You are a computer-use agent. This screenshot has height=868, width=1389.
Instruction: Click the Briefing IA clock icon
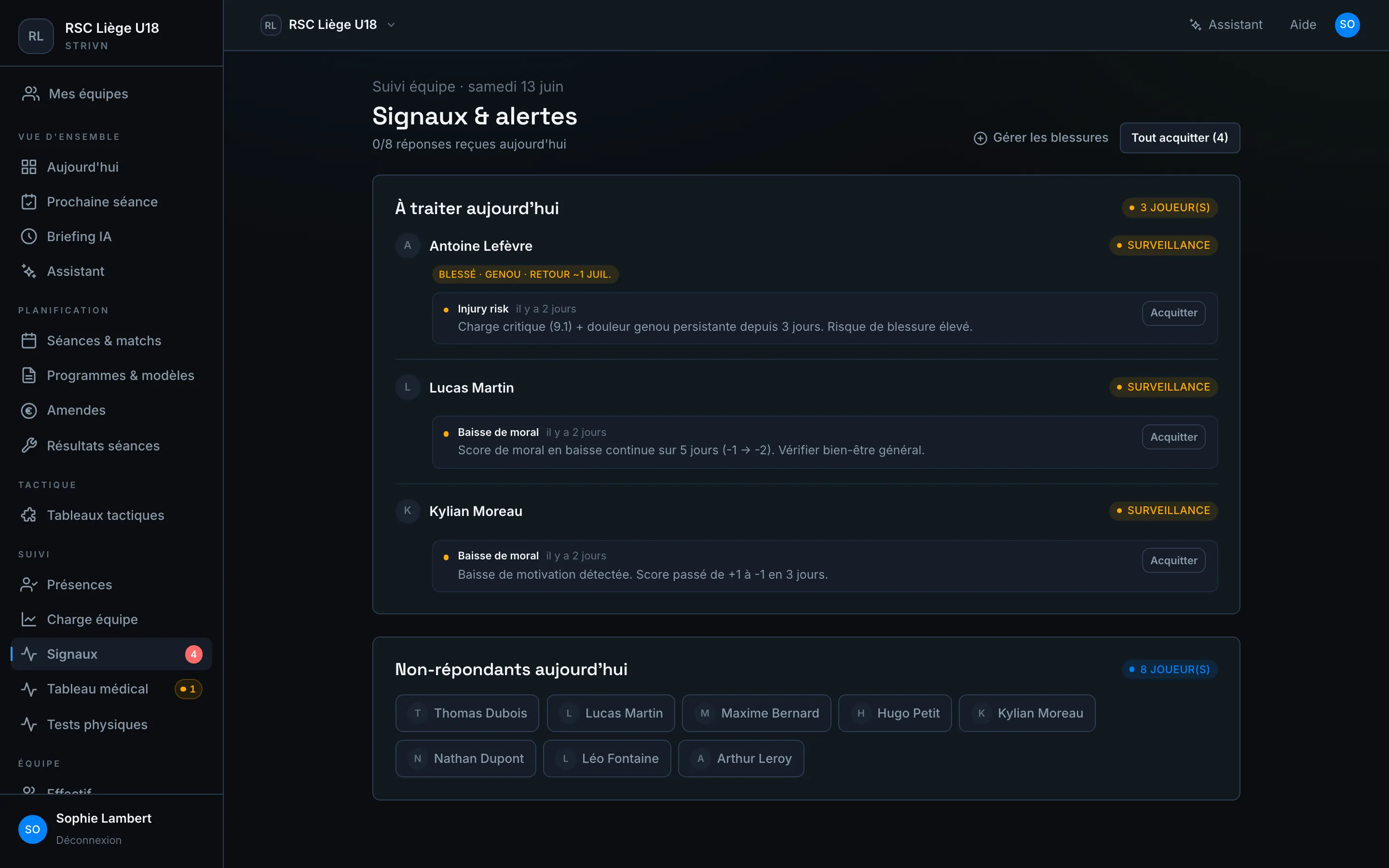(x=29, y=236)
